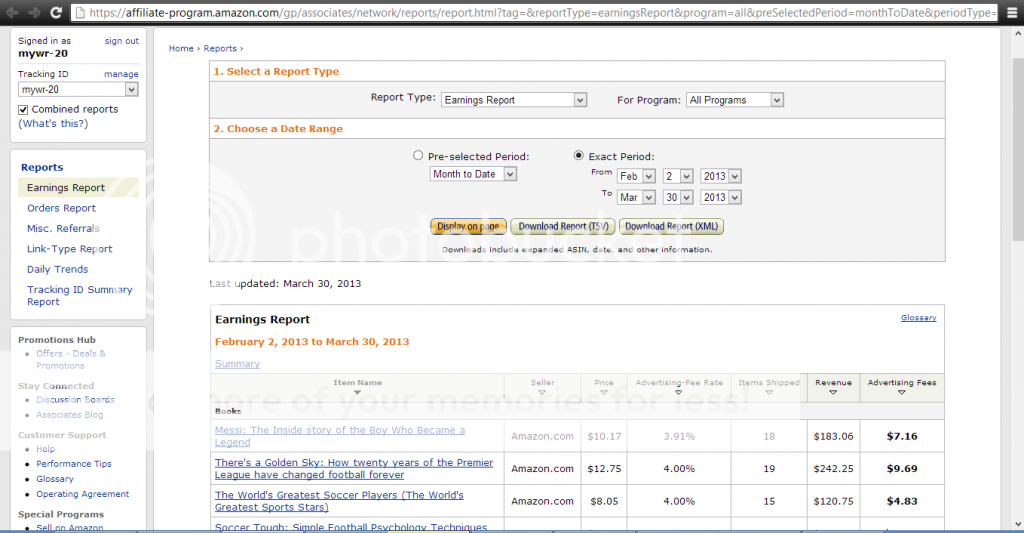Screen dimensions: 1024x533
Task: Click the browser address bar URL
Action: click(542, 12)
